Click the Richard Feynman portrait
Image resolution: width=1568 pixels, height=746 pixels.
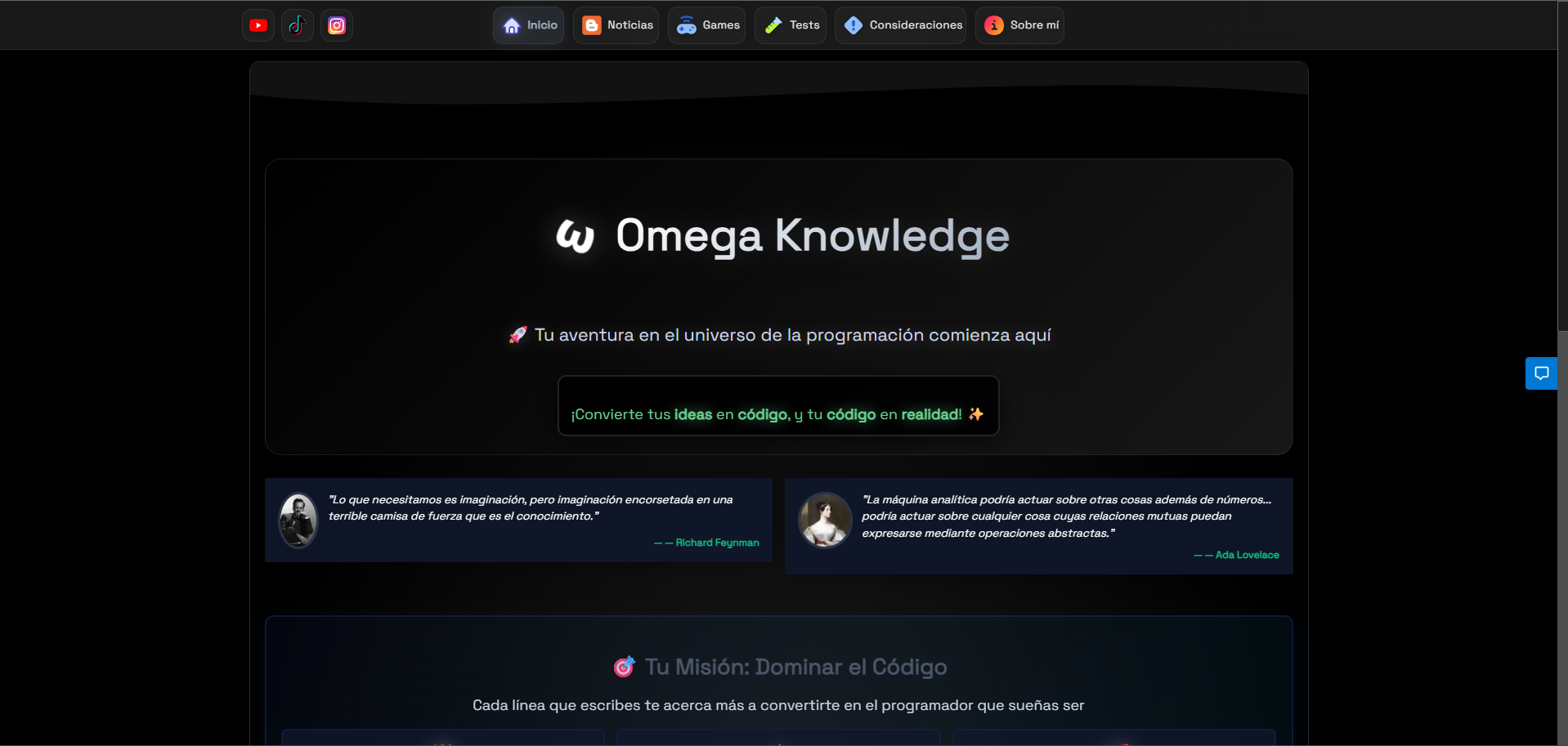point(298,520)
